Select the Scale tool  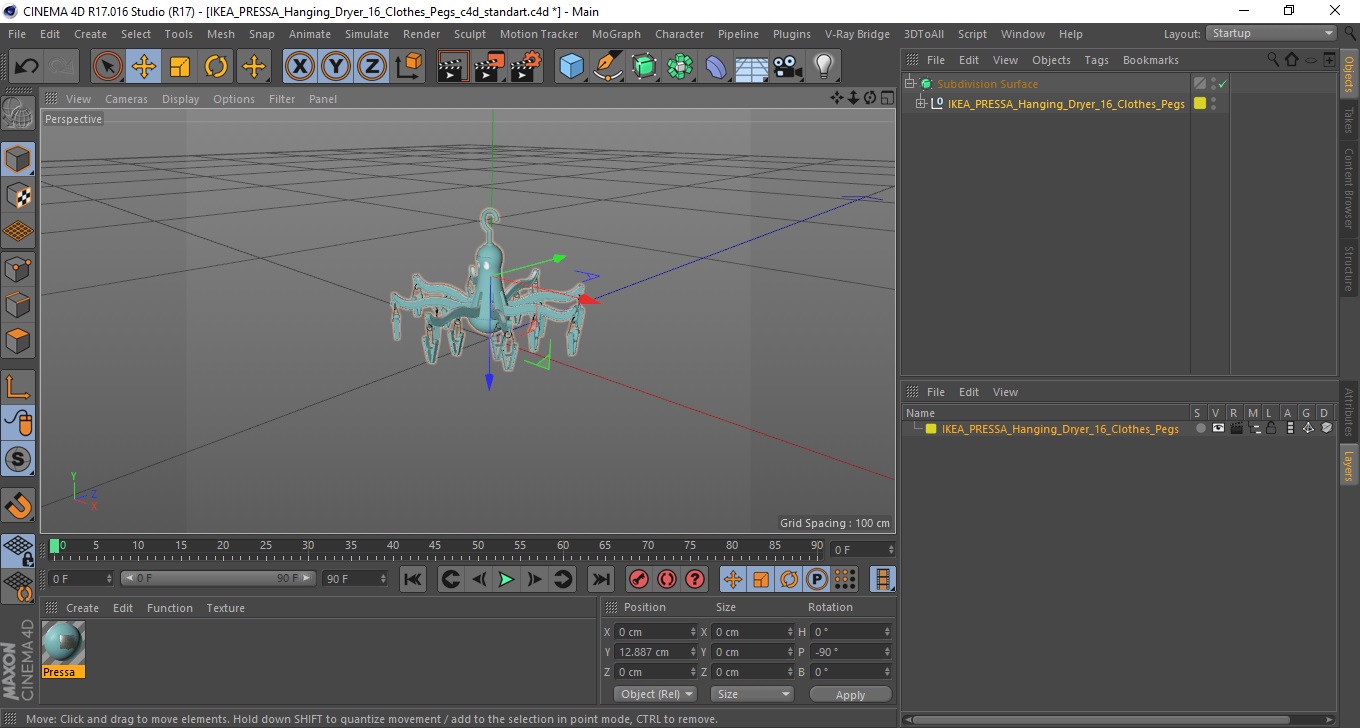pos(180,67)
